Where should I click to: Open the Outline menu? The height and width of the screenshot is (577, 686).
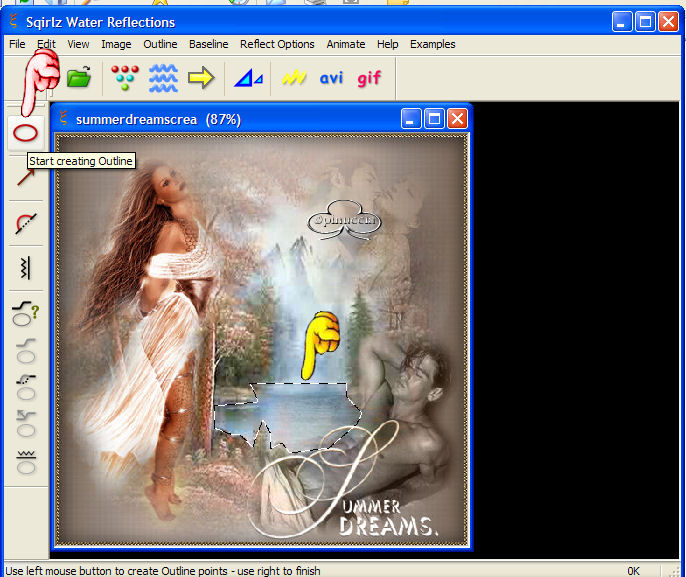click(x=160, y=44)
